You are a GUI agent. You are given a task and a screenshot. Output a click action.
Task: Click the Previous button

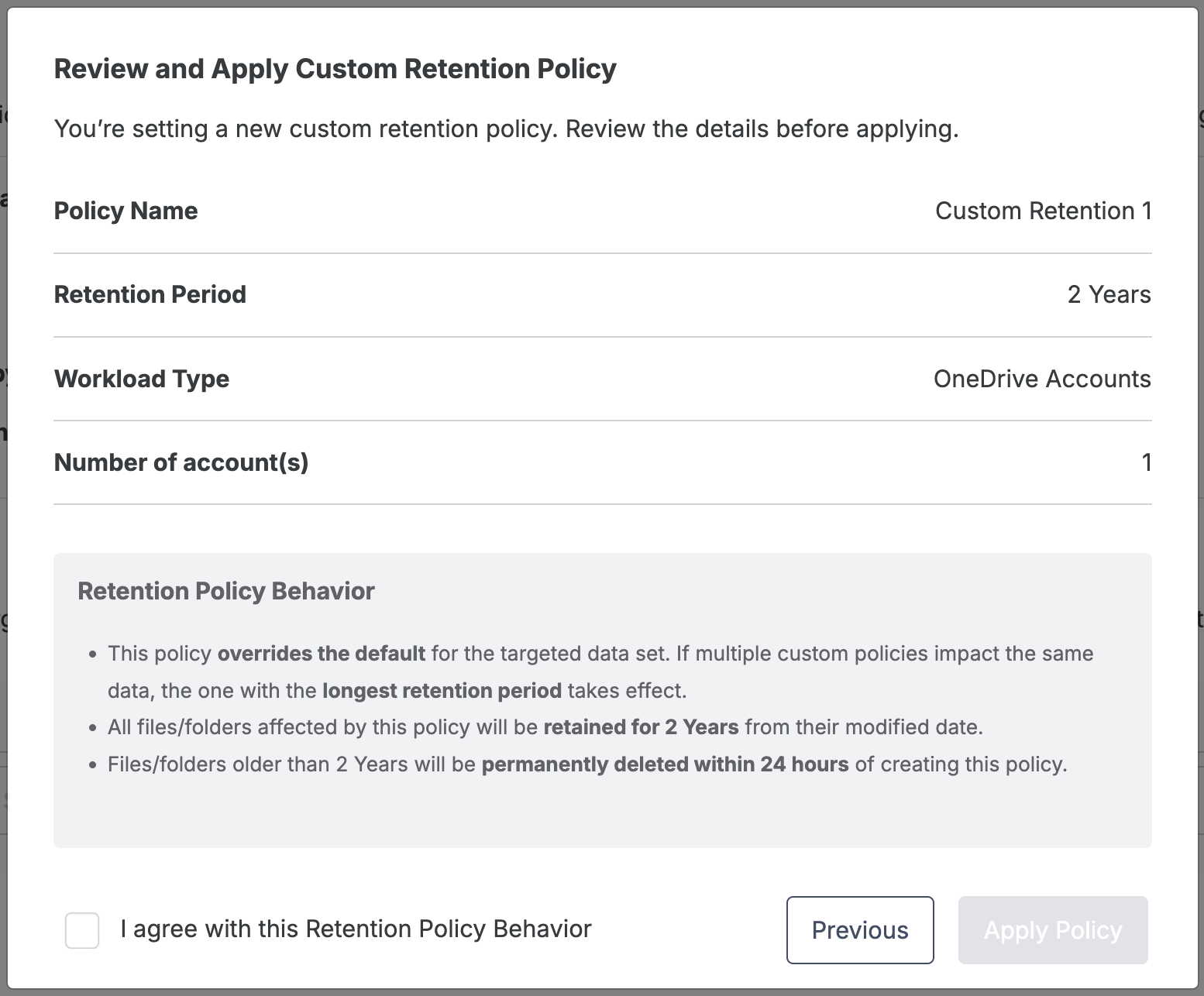coord(860,930)
